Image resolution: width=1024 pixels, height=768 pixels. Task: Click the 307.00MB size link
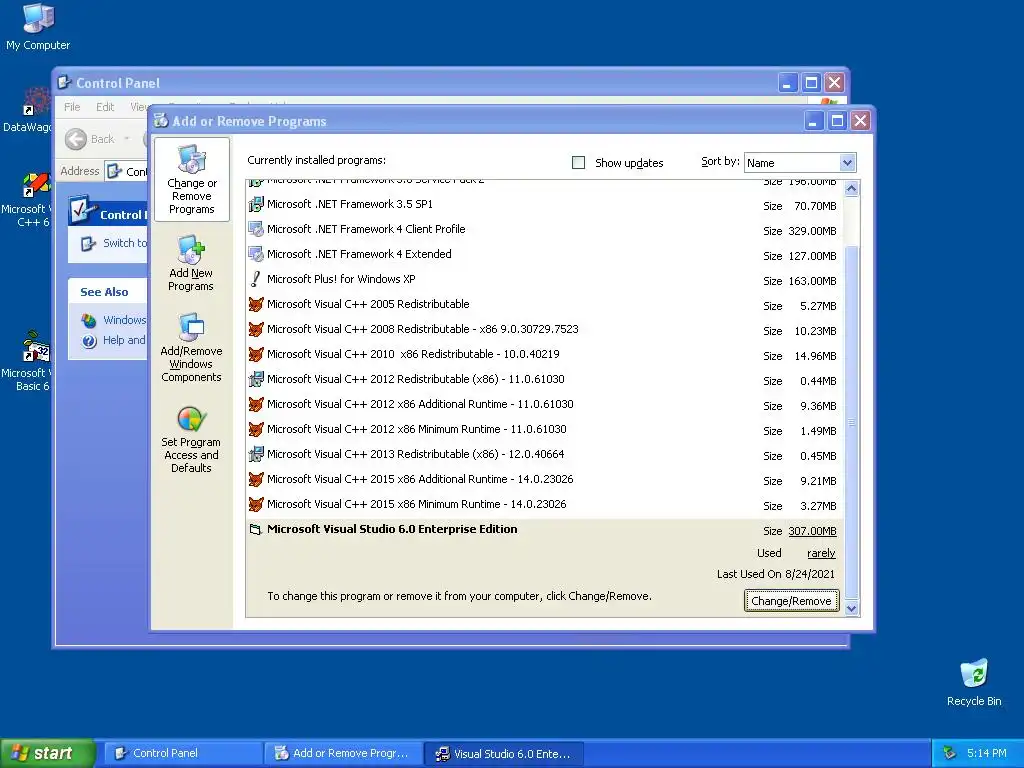point(812,531)
